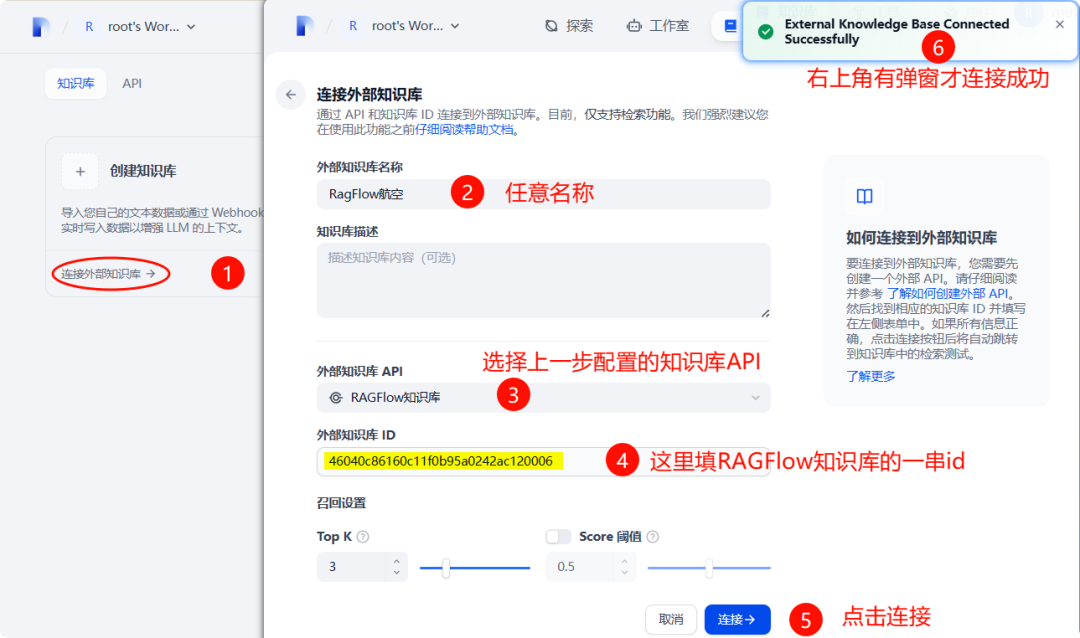The image size is (1080, 638).
Task: Open the 了解如何创建外部 API link
Action: pyautogui.click(x=947, y=294)
